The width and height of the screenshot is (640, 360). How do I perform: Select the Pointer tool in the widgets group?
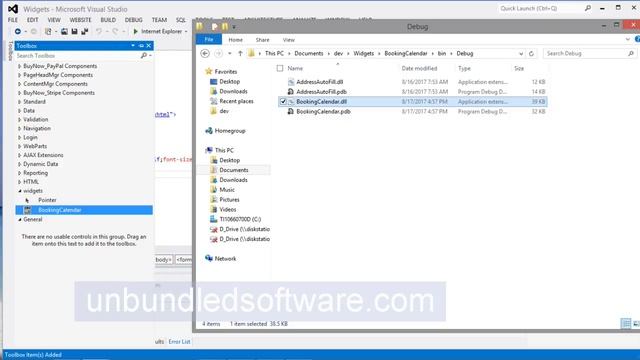pos(47,200)
